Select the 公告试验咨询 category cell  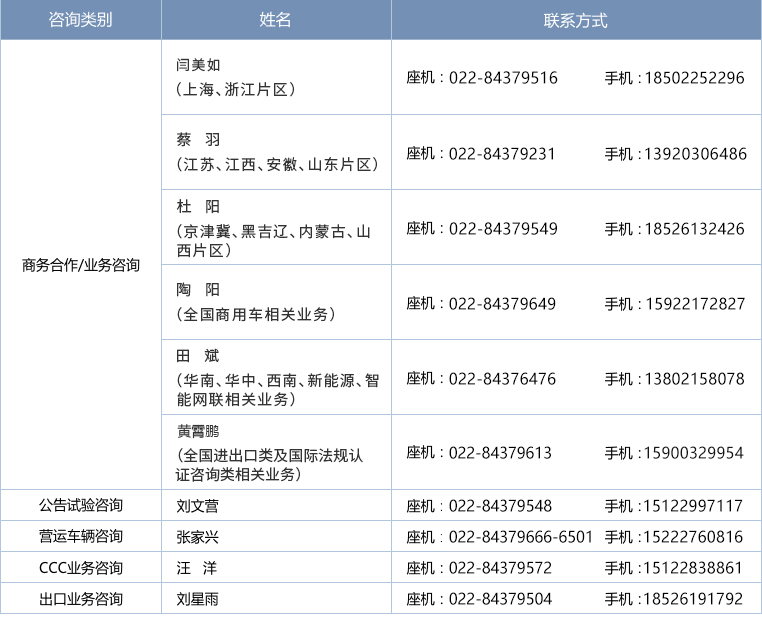click(x=81, y=505)
